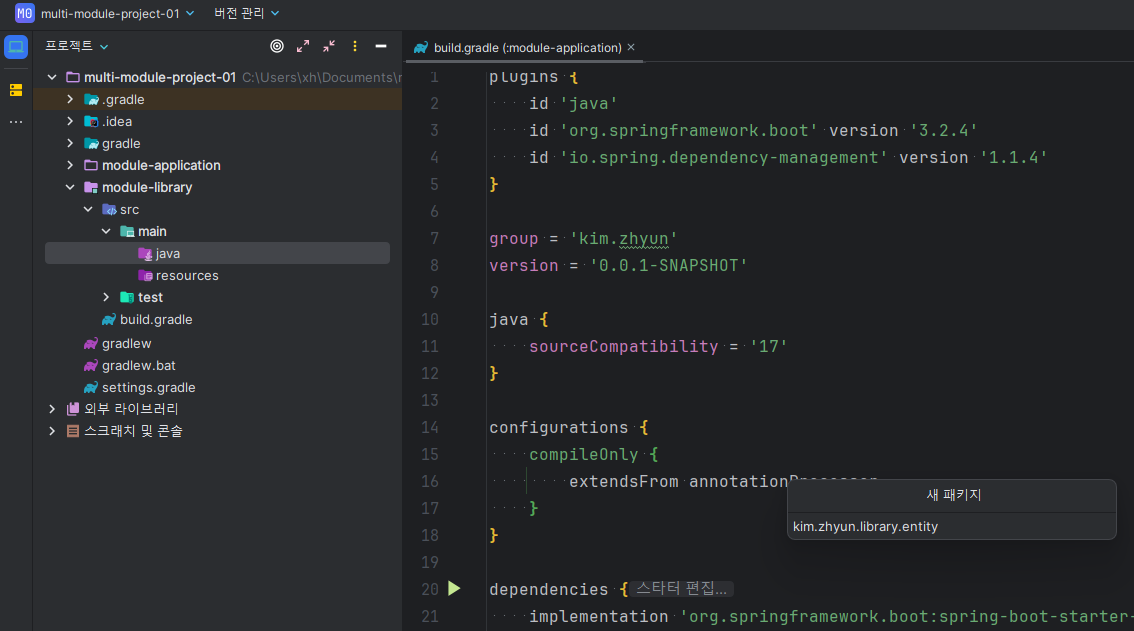Image resolution: width=1134 pixels, height=631 pixels.
Task: Open the Structure tool window icon
Action: pyautogui.click(x=16, y=90)
